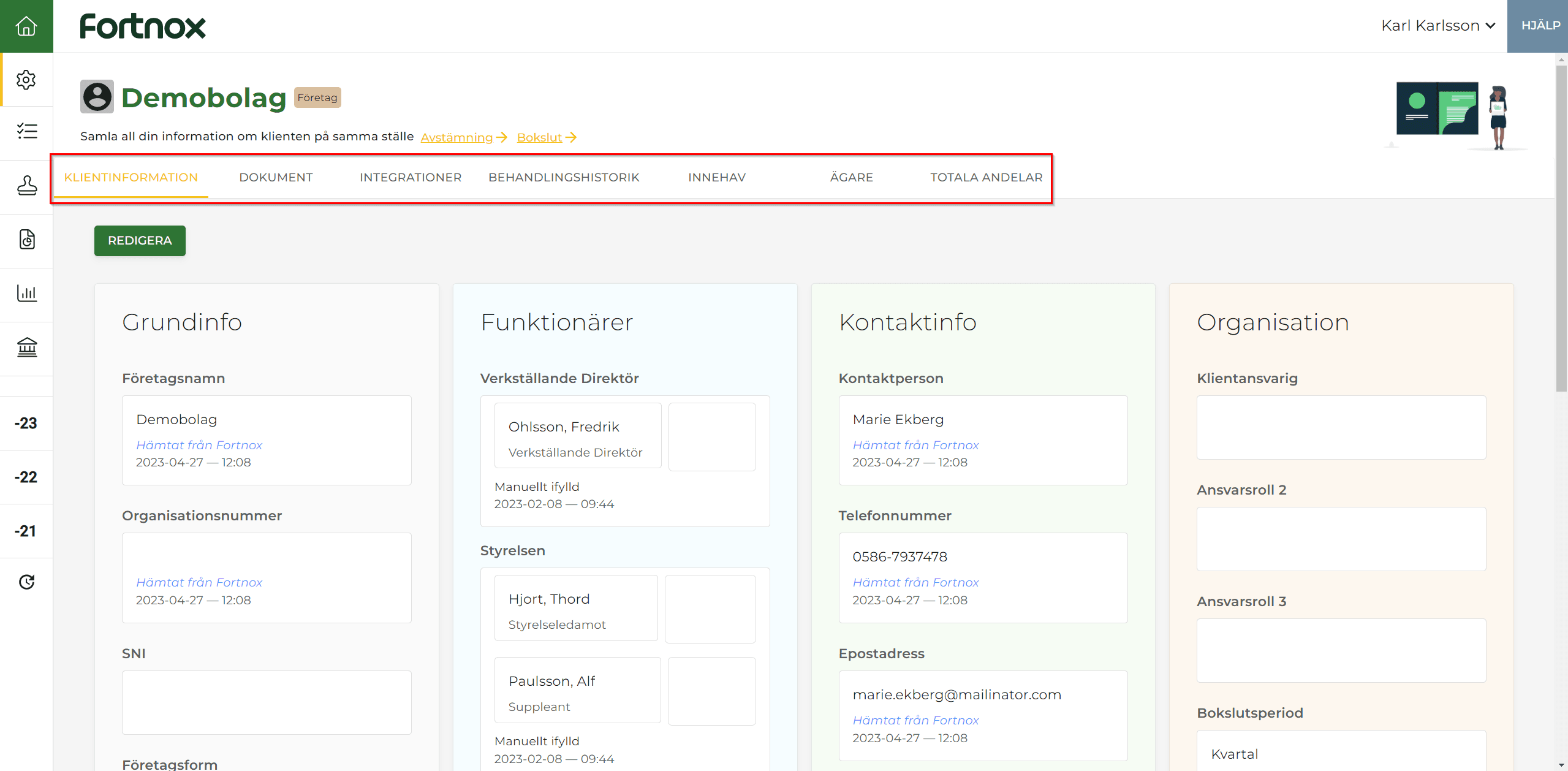Select year -23 in sidebar
Viewport: 1568px width, 771px height.
26,423
